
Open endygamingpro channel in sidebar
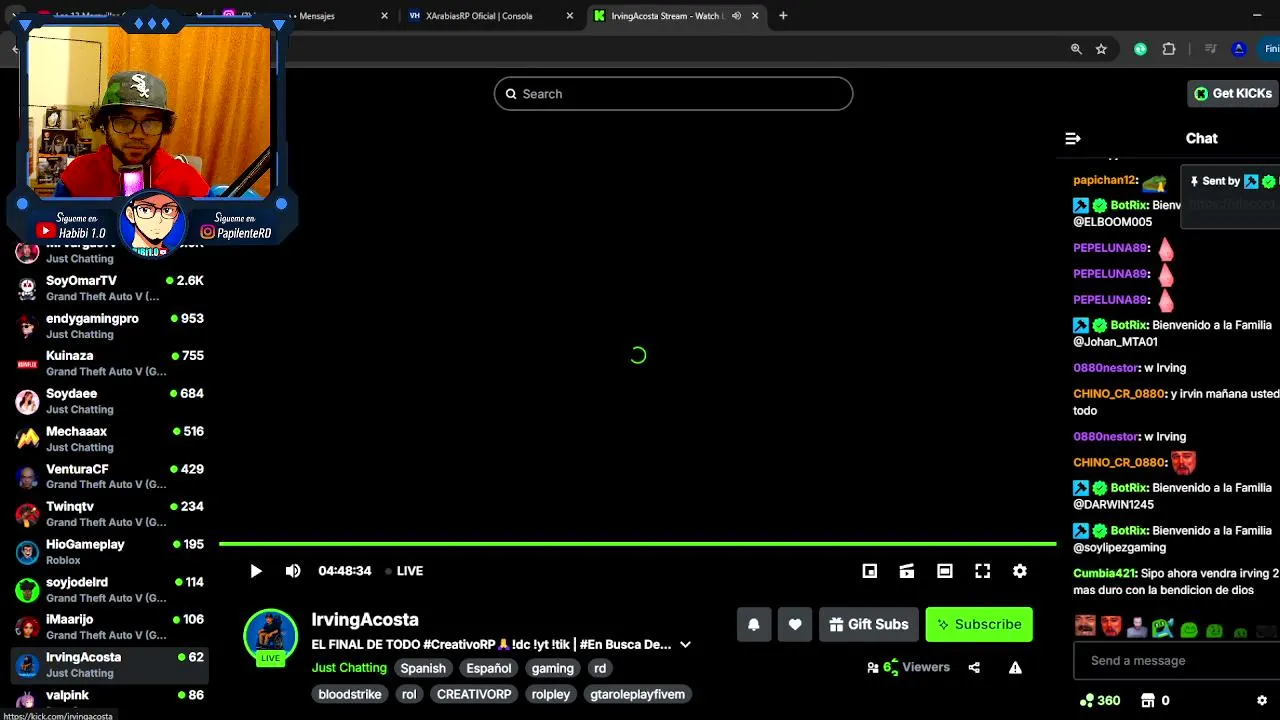pos(110,326)
